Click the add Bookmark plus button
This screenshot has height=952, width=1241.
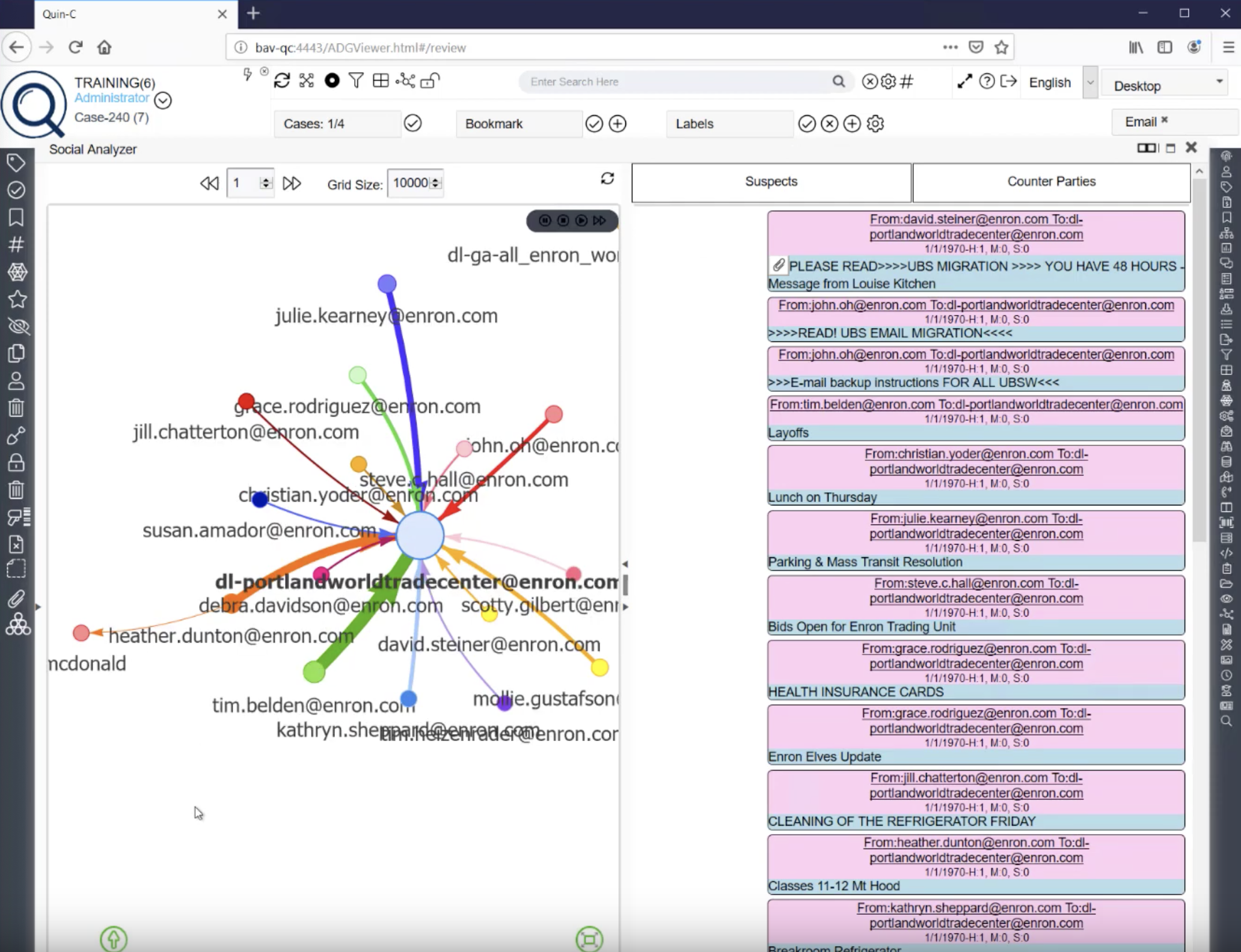tap(617, 124)
